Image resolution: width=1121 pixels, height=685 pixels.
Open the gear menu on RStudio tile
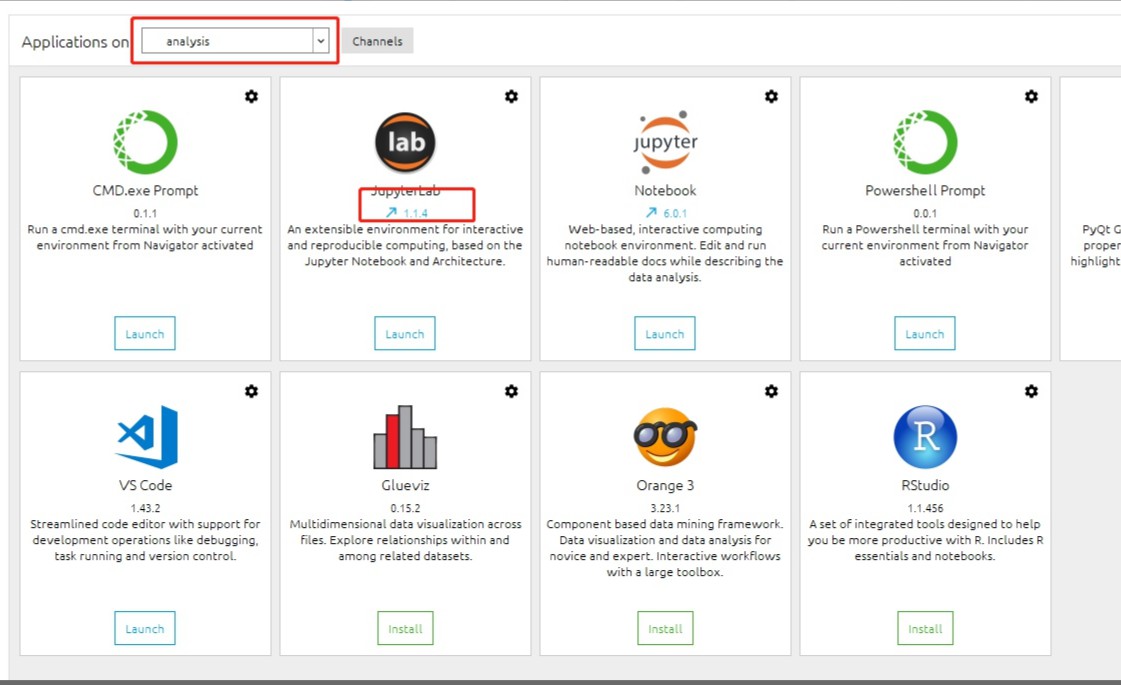[x=1031, y=391]
